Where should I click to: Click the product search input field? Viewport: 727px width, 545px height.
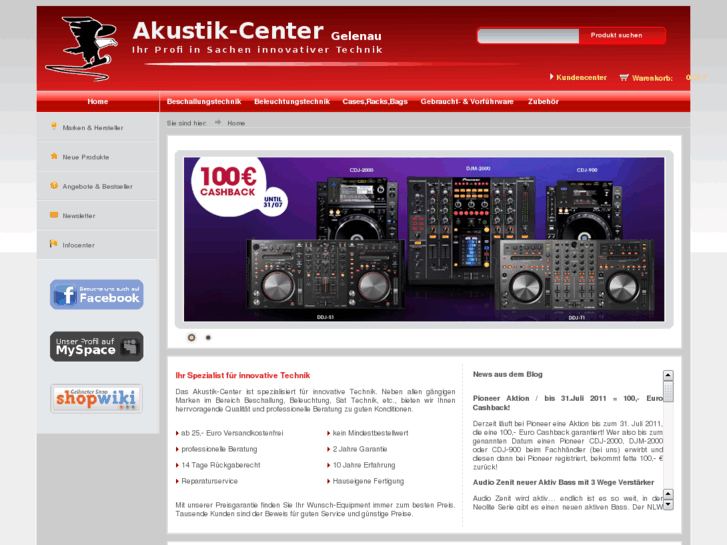tap(528, 36)
